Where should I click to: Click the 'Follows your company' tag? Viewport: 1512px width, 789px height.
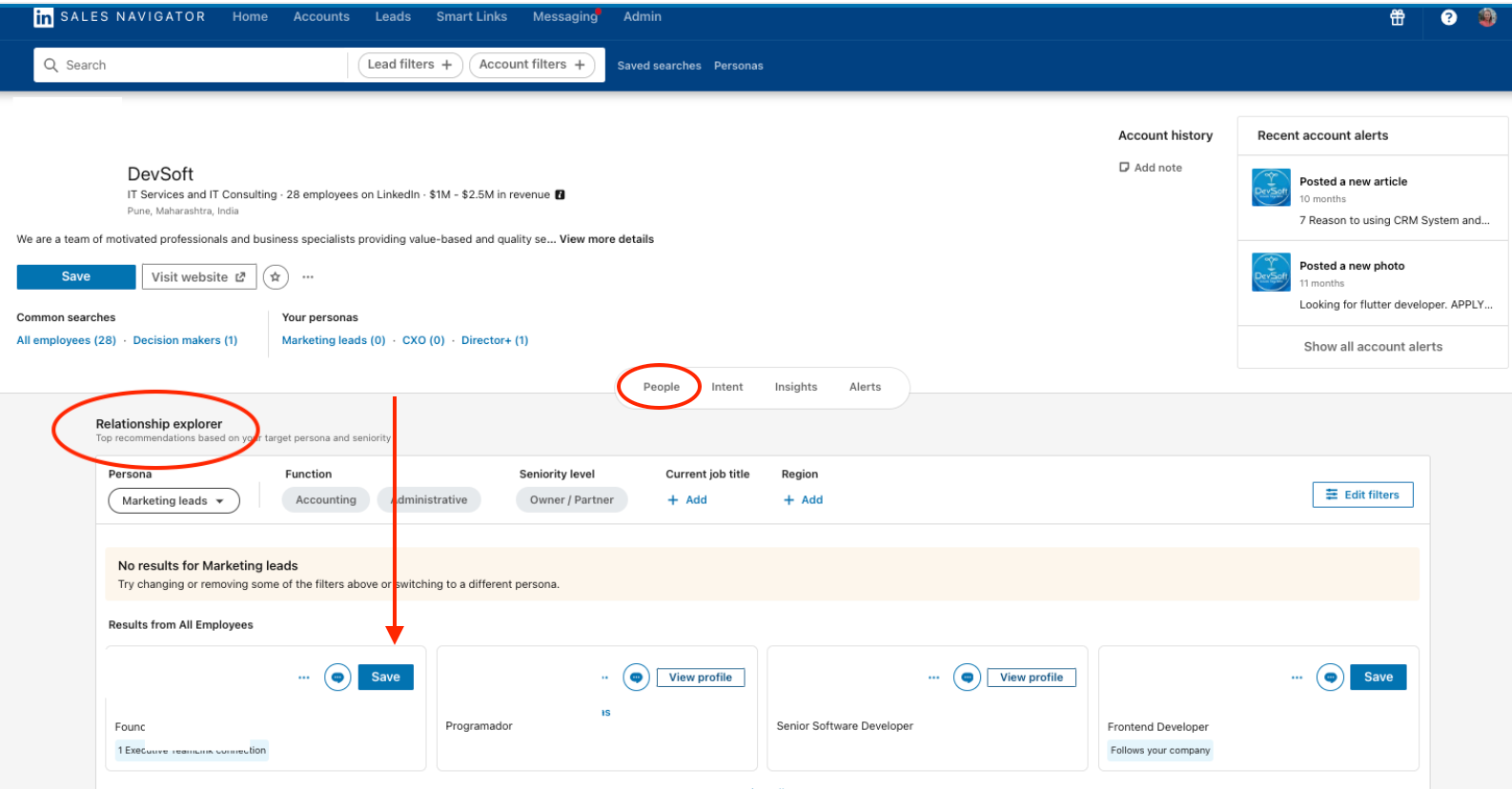tap(1160, 751)
